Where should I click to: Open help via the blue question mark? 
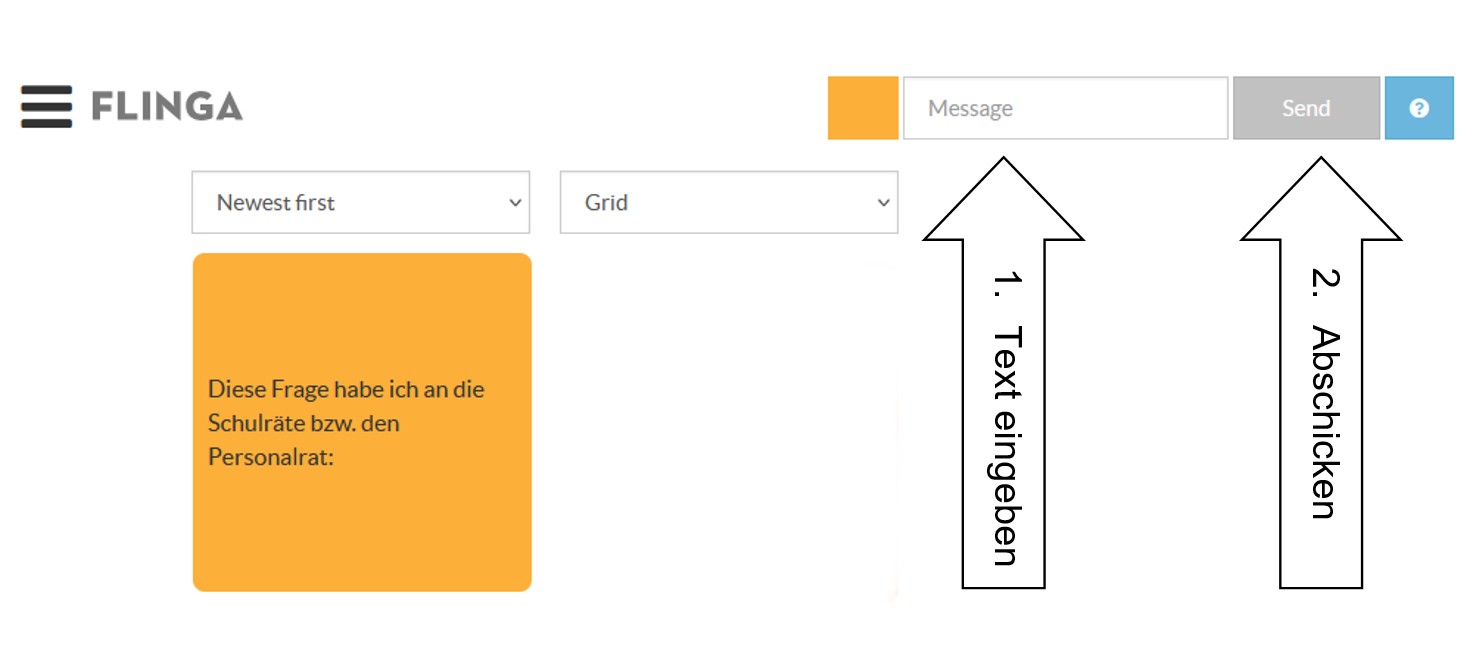pyautogui.click(x=1418, y=108)
